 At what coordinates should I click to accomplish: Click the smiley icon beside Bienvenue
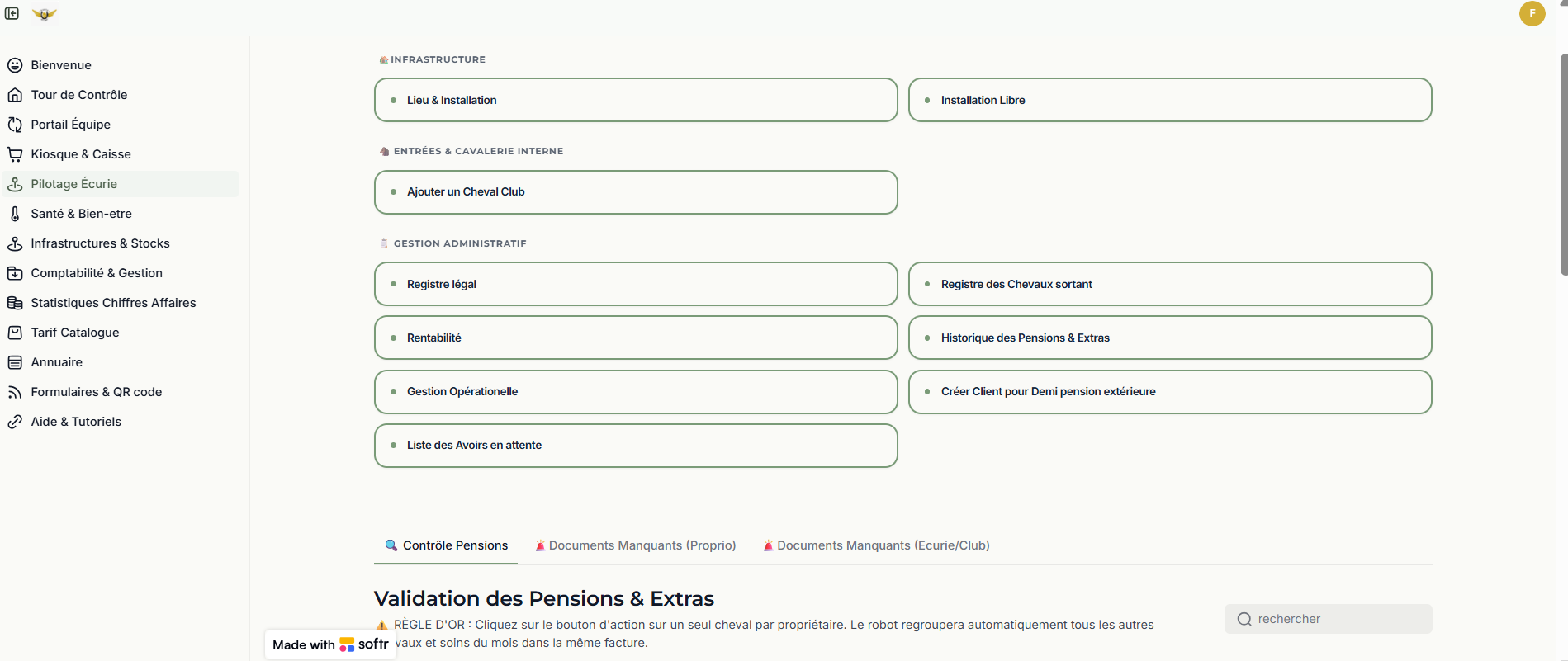tap(15, 65)
